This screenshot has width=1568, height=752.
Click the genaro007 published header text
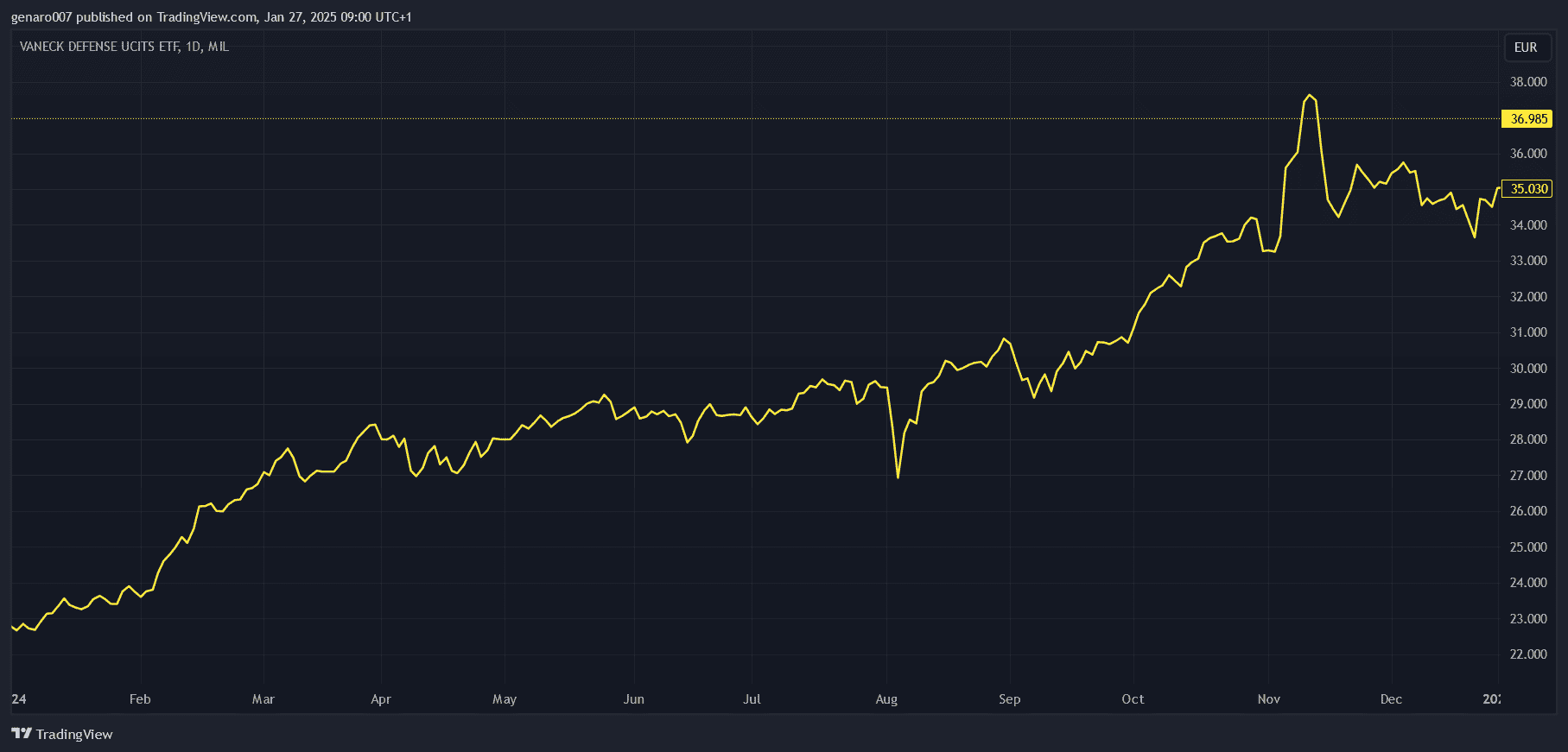[x=211, y=17]
